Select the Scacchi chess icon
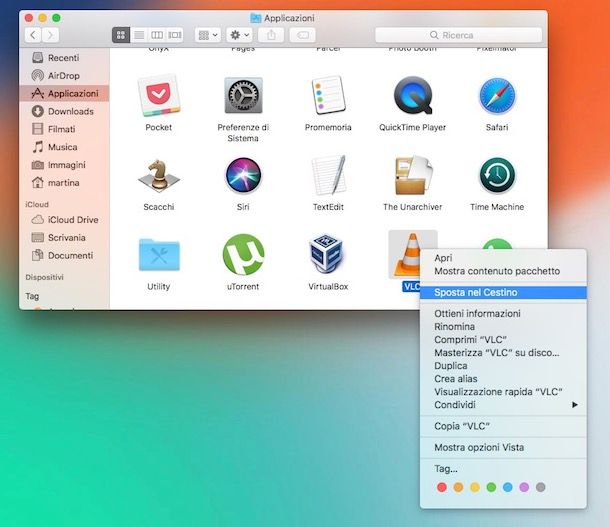Screen dimensions: 610x527 (159, 175)
